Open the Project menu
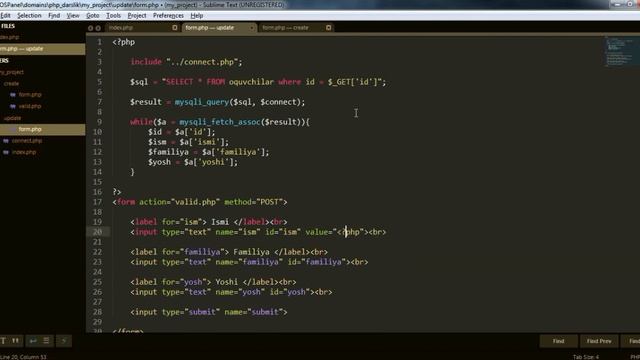 click(x=137, y=16)
